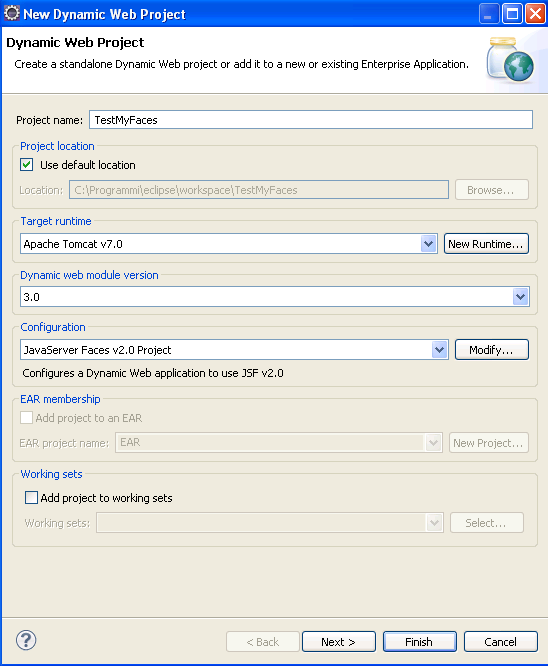Cancel the new project wizard
This screenshot has height=666, width=548.
click(501, 641)
